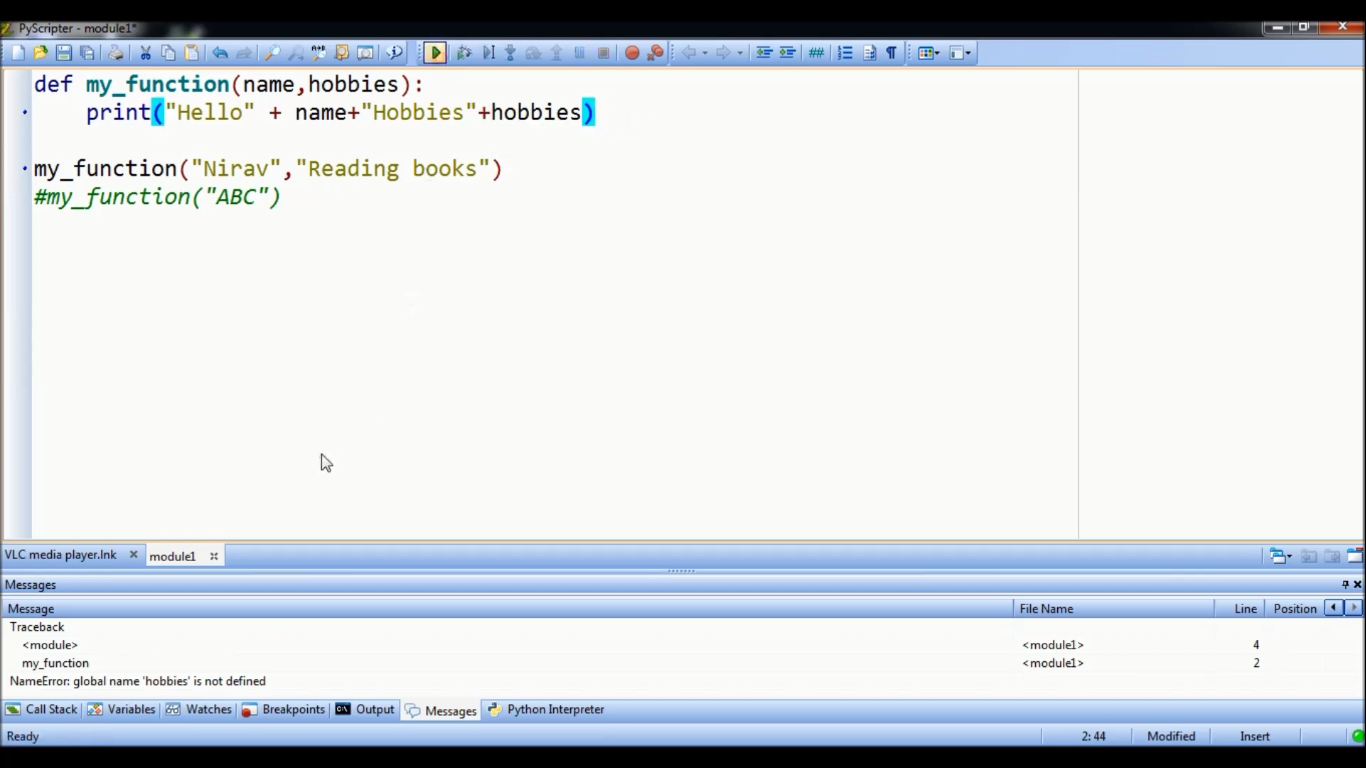The width and height of the screenshot is (1366, 768).
Task: Open the navigate-back history dropdown
Action: click(x=705, y=52)
